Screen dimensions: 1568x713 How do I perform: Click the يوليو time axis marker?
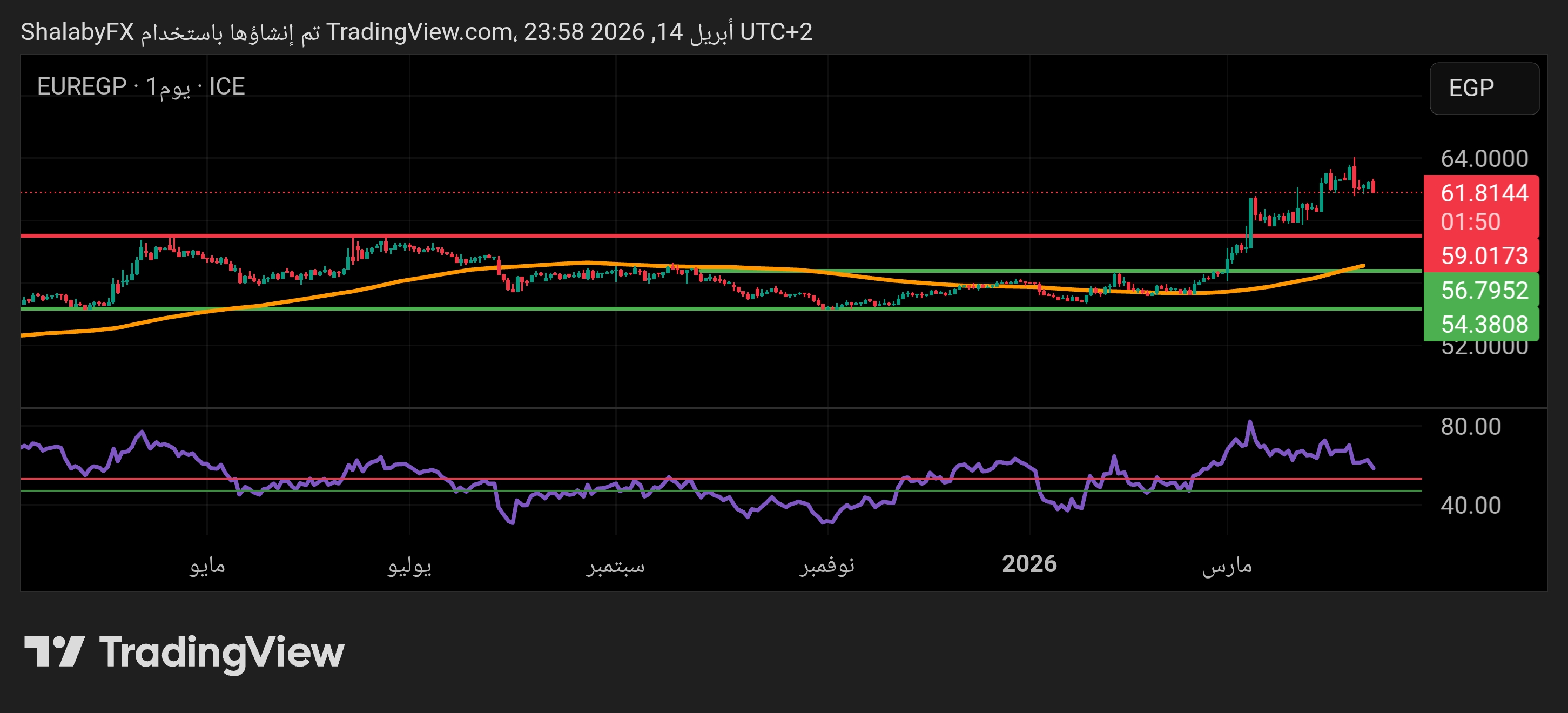click(409, 565)
